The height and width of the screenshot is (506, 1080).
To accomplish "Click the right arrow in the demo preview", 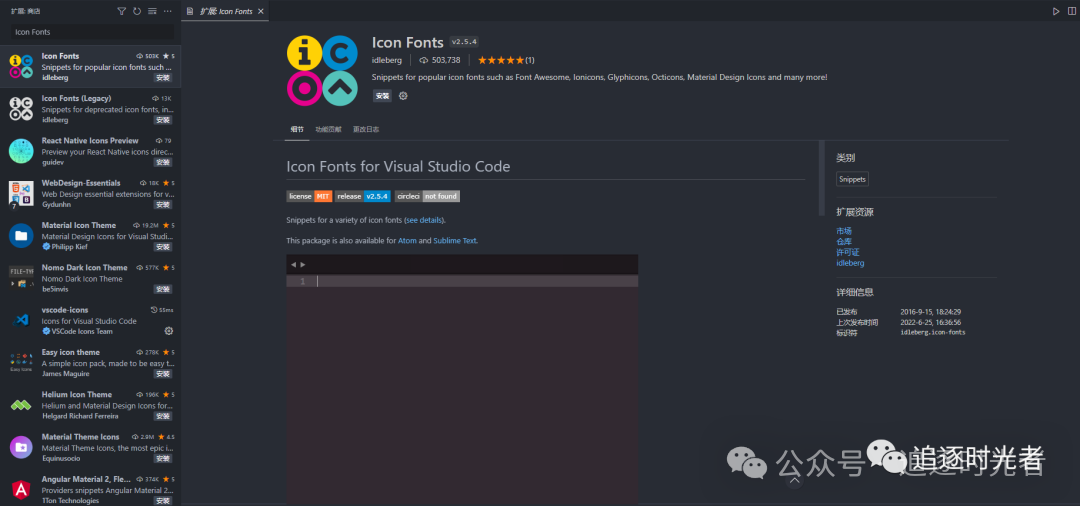I will 303,264.
